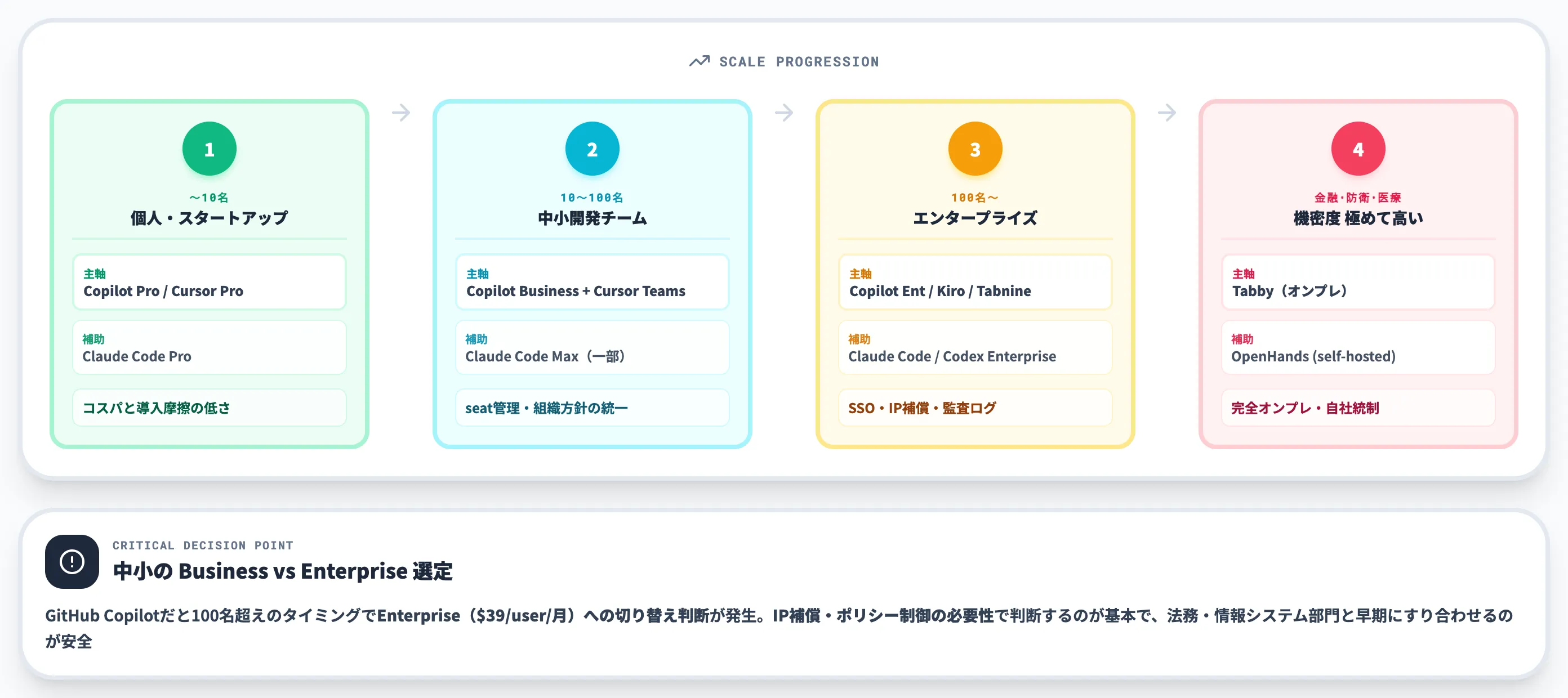The width and height of the screenshot is (1568, 698).
Task: Click the 中小開発チーム card title
Action: click(593, 218)
